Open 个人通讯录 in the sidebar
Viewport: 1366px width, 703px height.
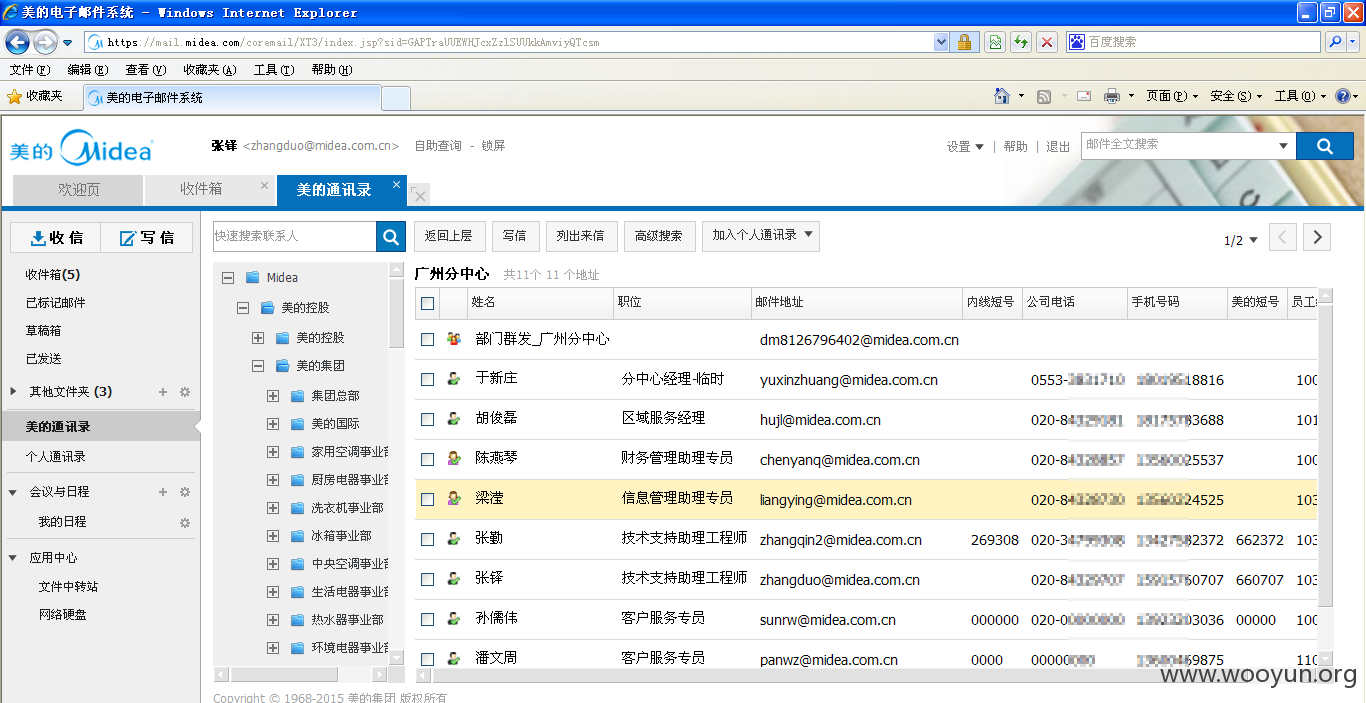coord(56,457)
